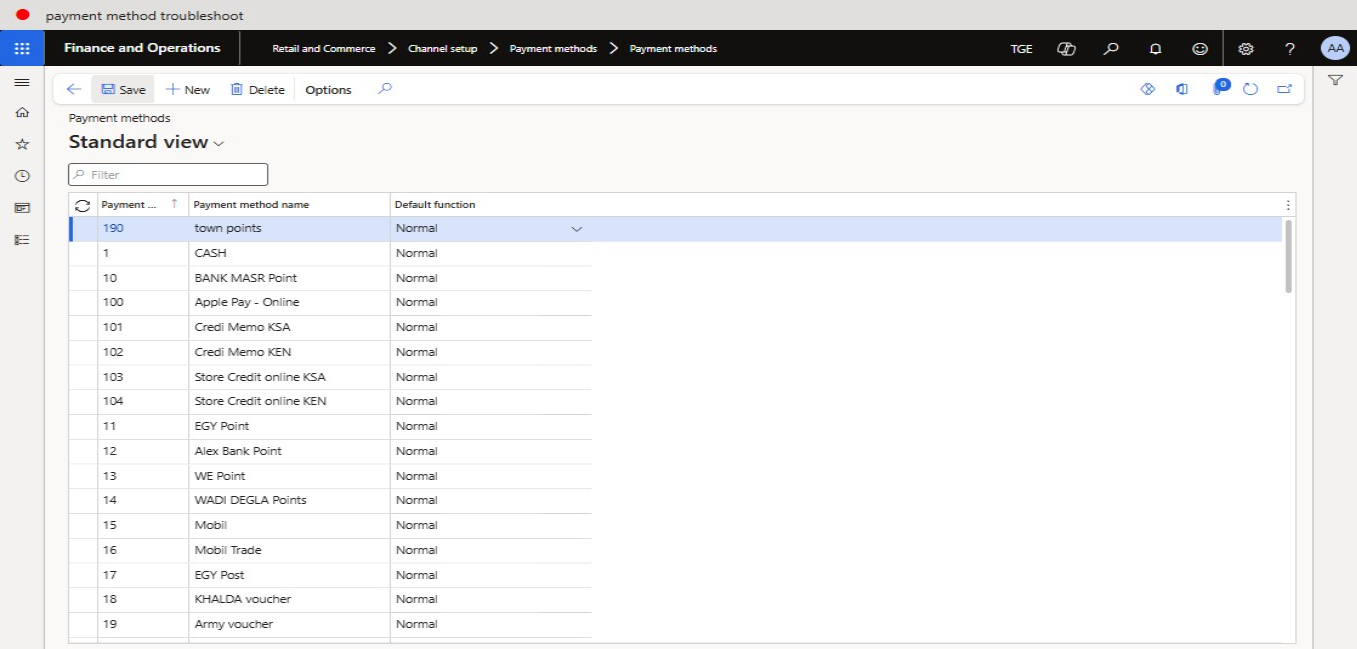The width and height of the screenshot is (1357, 649).
Task: Click the first Payment methods breadcrumb
Action: 553,48
